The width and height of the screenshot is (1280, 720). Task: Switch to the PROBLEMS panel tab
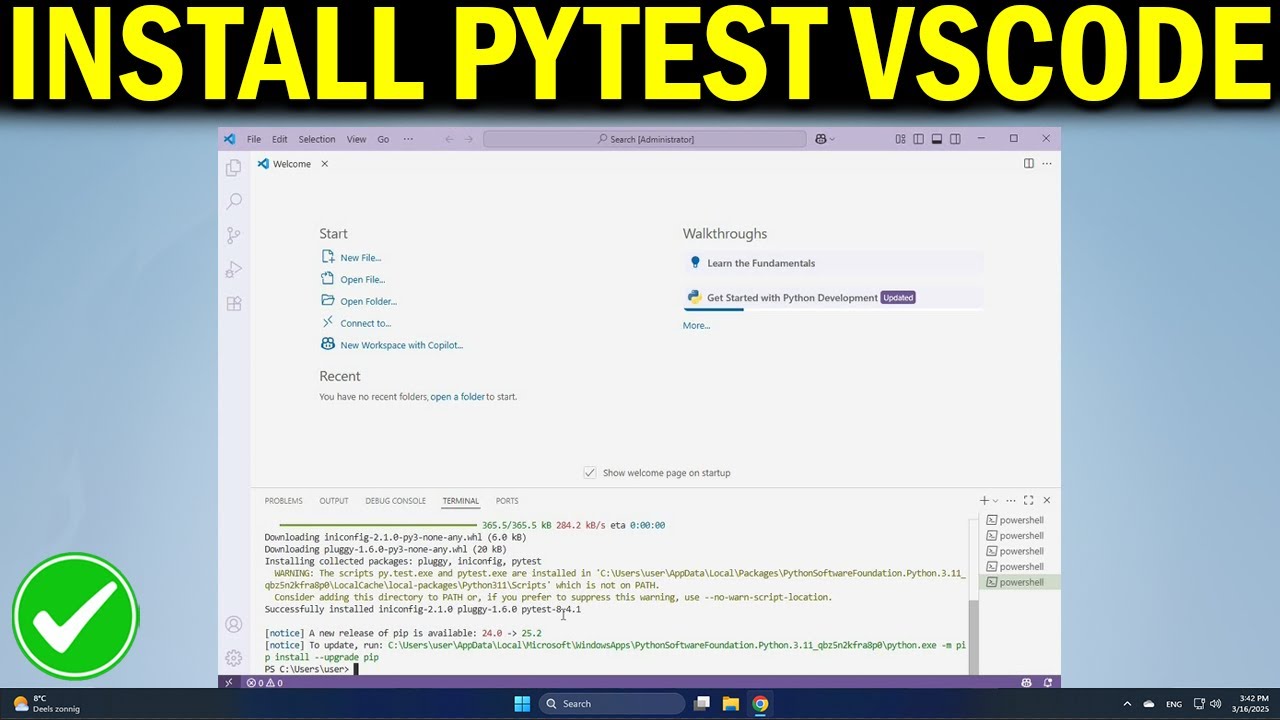click(283, 501)
